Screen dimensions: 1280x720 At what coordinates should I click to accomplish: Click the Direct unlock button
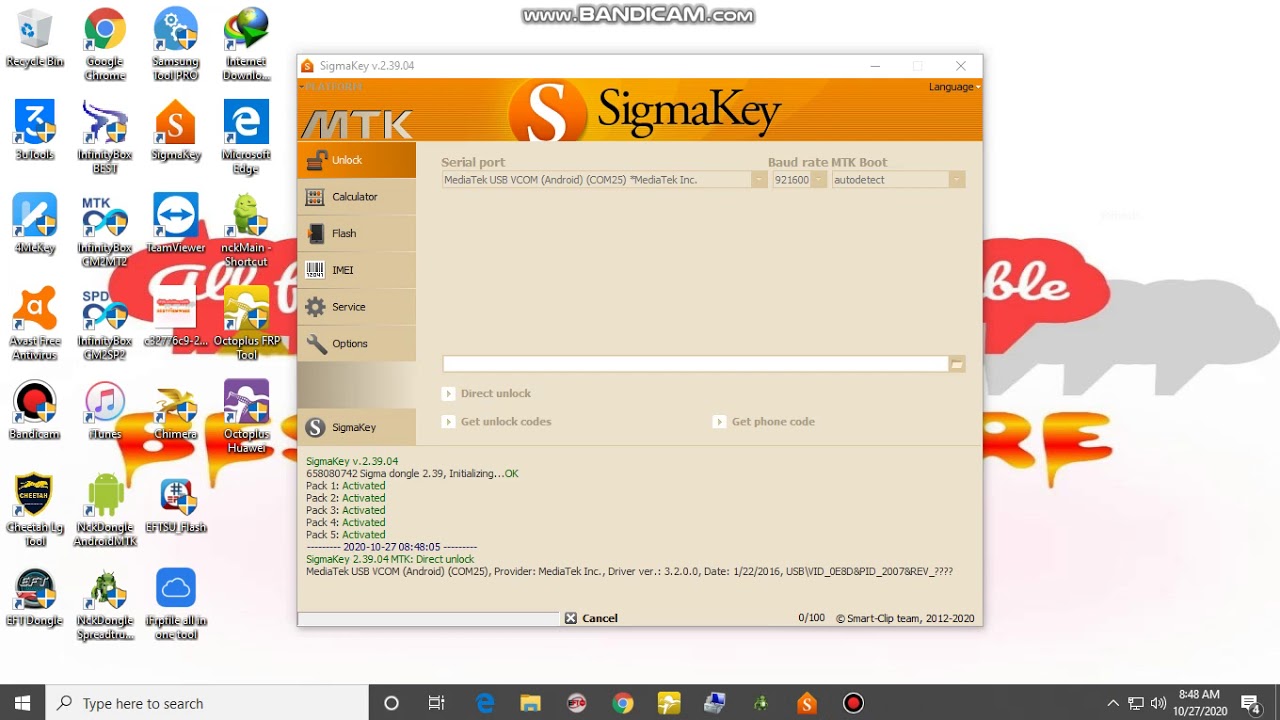point(486,394)
